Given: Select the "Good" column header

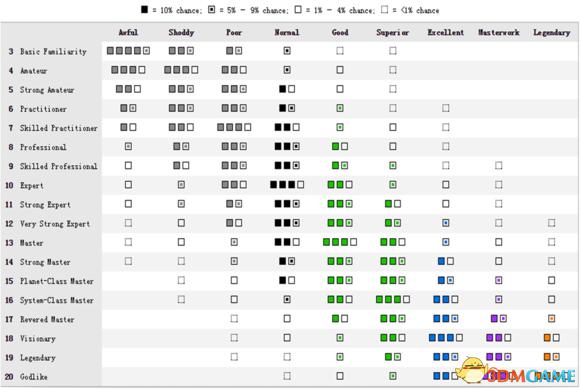Looking at the screenshot, I should pos(340,32).
